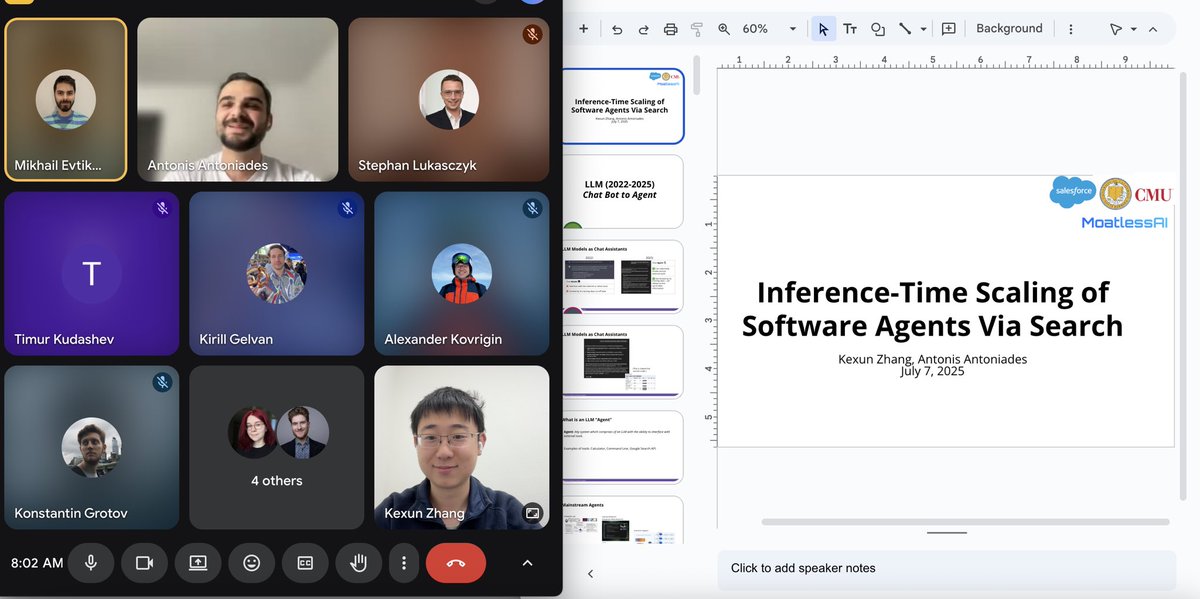Image resolution: width=1200 pixels, height=599 pixels.
Task: Select Konstantin Grotov's tile
Action: (92, 447)
